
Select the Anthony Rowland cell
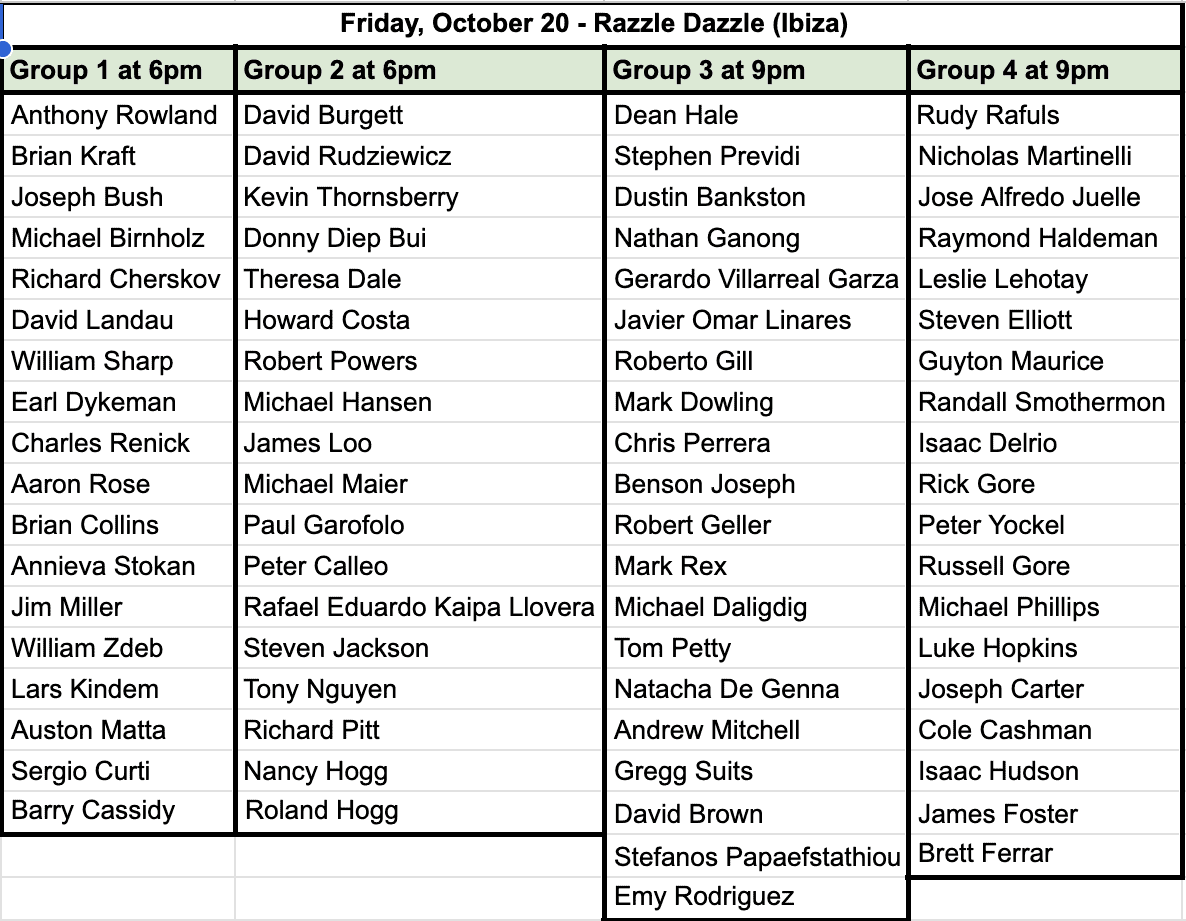tap(120, 115)
